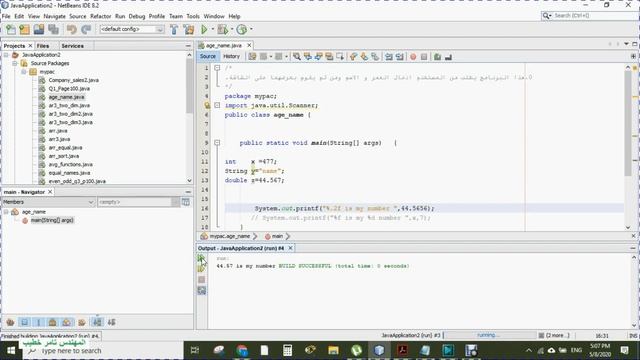This screenshot has height=360, width=640.
Task: Click the Output panel settings icon
Action: pos(202,290)
